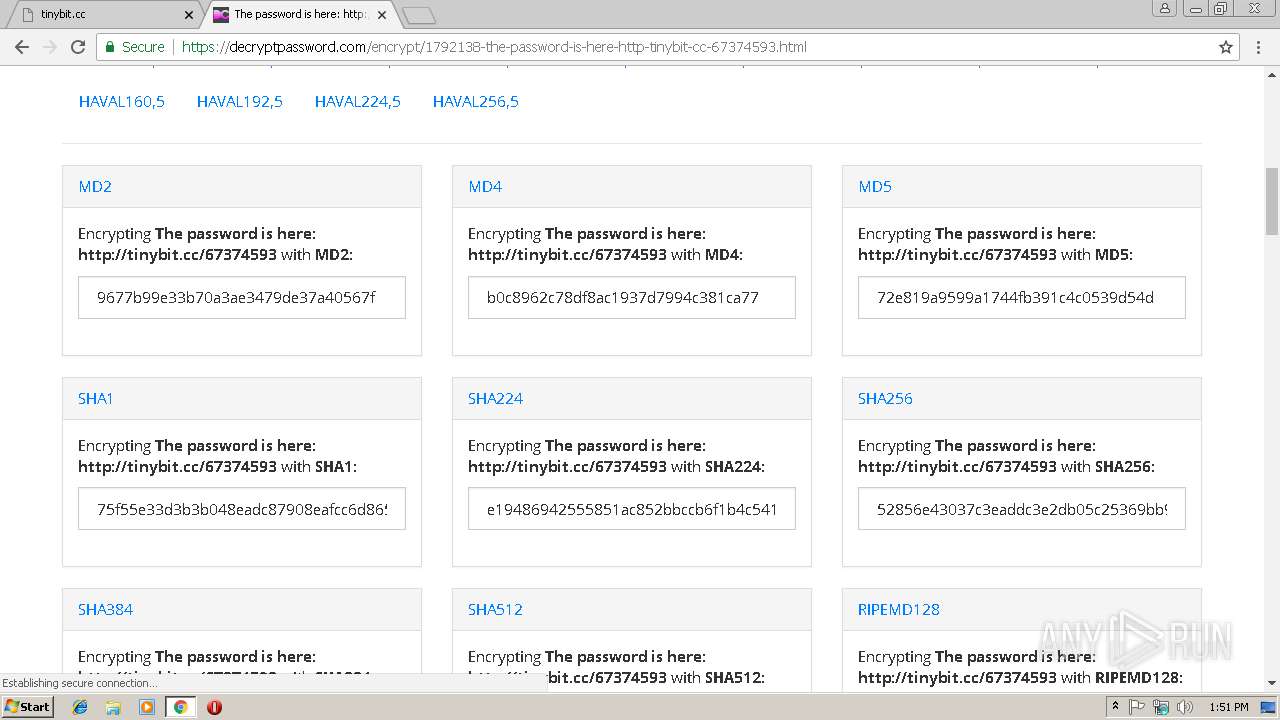Open the MD2 heading link
This screenshot has height=720, width=1280.
pos(95,187)
